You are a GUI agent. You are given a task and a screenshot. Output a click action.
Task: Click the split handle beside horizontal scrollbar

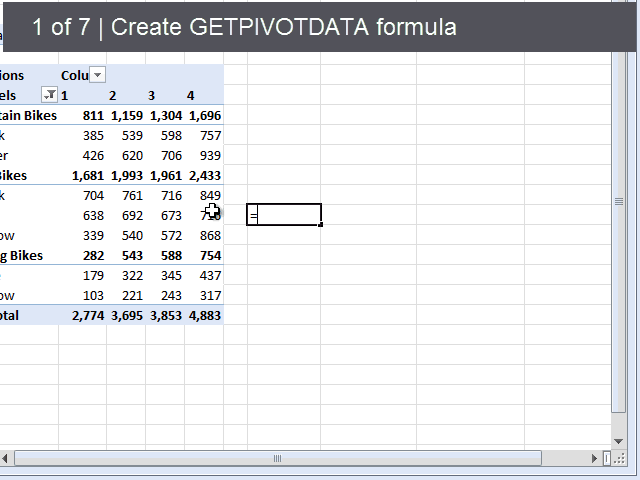(x=607, y=458)
